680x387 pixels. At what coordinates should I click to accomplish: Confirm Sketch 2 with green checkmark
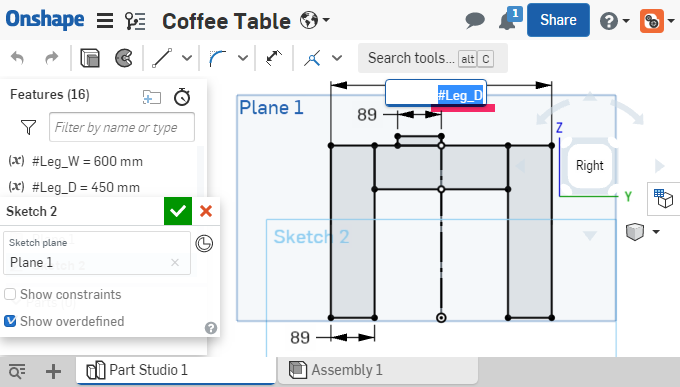coord(178,211)
